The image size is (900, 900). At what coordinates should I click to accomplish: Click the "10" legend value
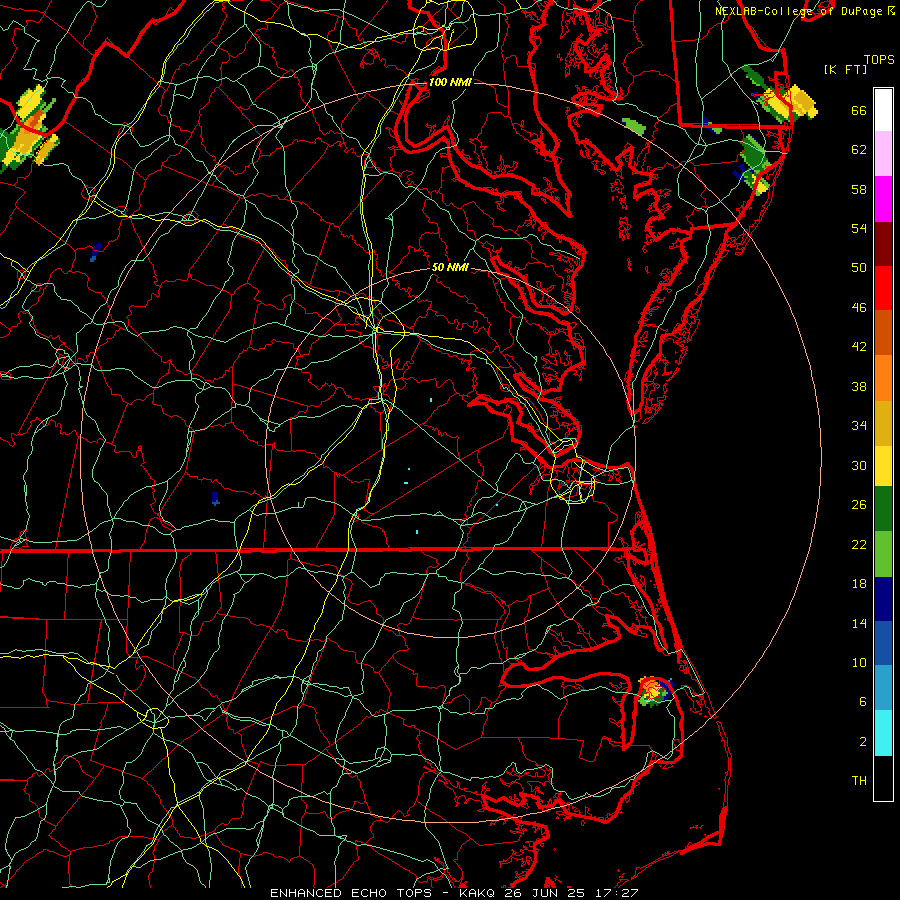click(x=859, y=662)
